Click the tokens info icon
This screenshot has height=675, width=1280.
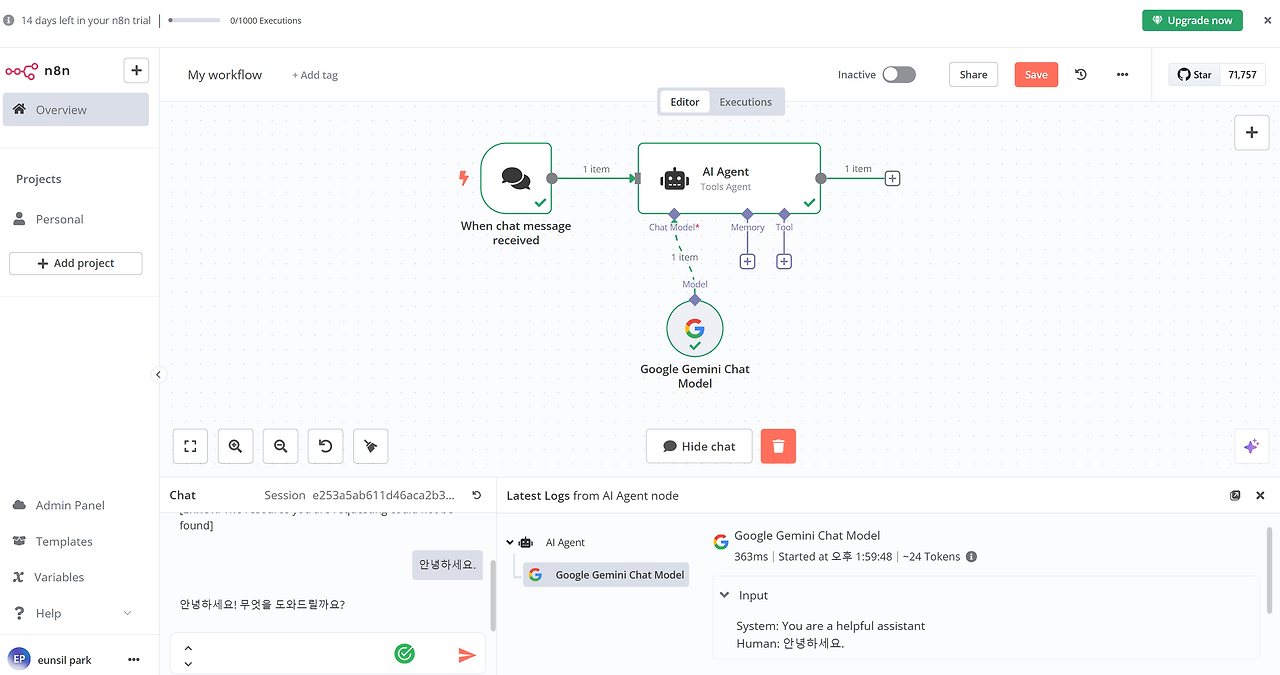(x=971, y=557)
